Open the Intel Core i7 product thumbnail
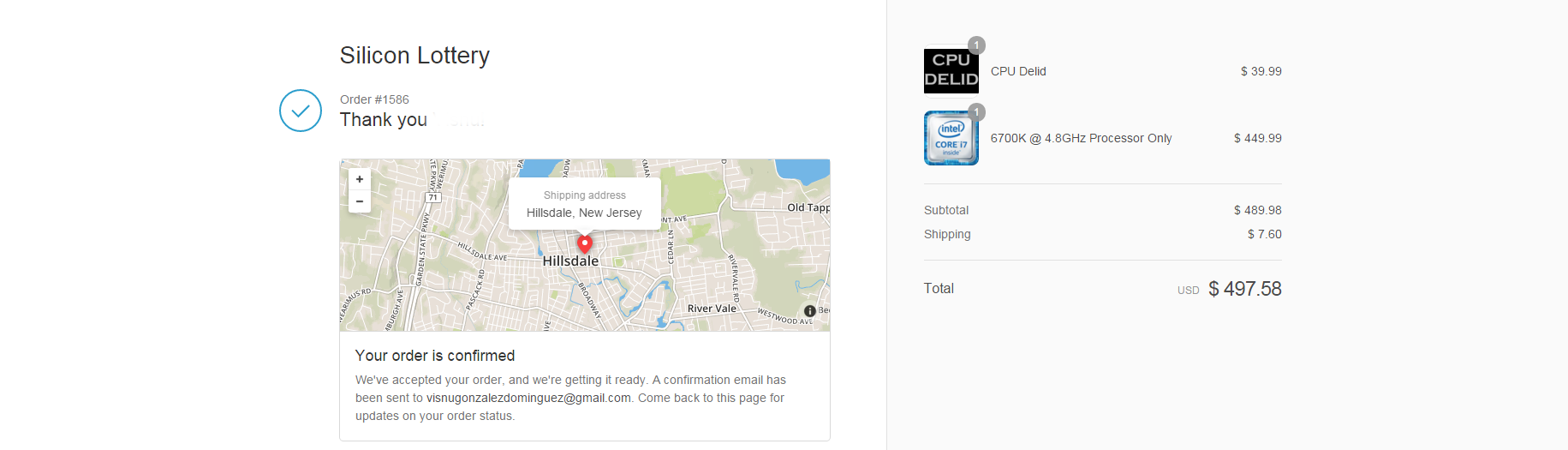Screen dimensions: 1568x450 pos(951,138)
